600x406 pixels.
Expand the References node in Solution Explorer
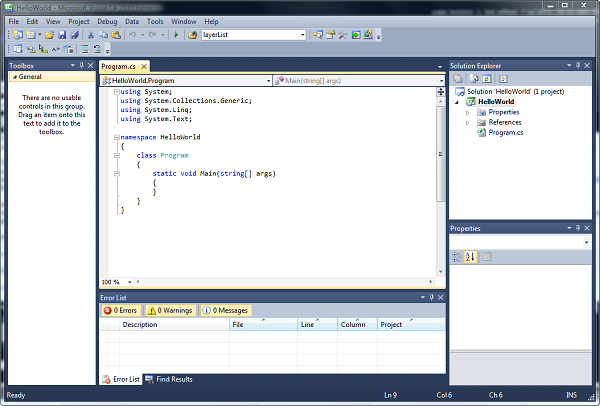467,122
